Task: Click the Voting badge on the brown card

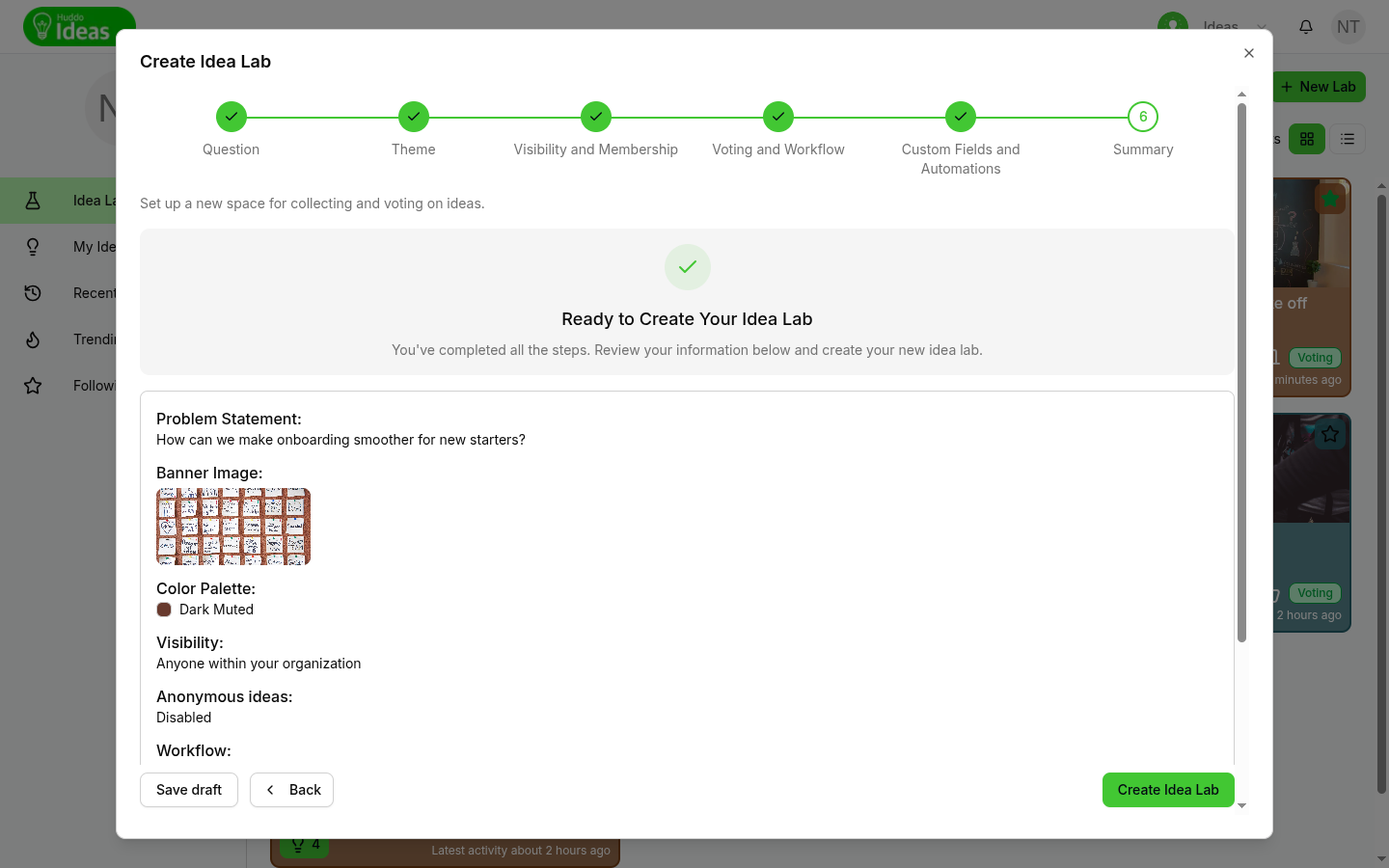Action: pos(1315,358)
